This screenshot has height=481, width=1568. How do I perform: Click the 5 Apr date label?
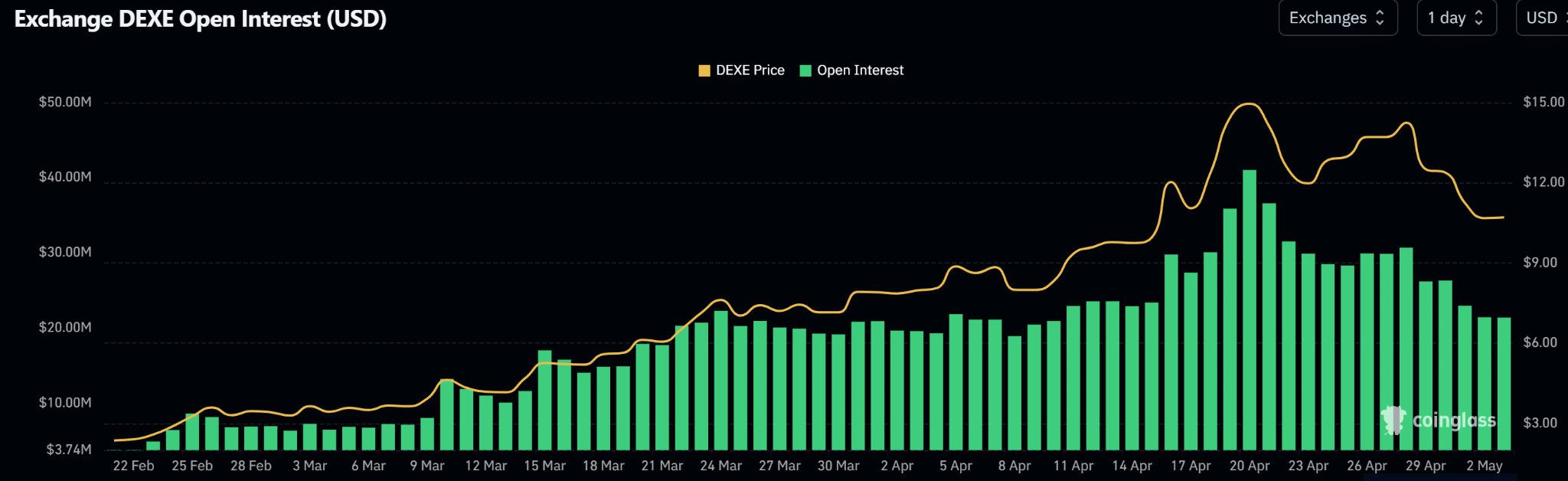tap(956, 466)
